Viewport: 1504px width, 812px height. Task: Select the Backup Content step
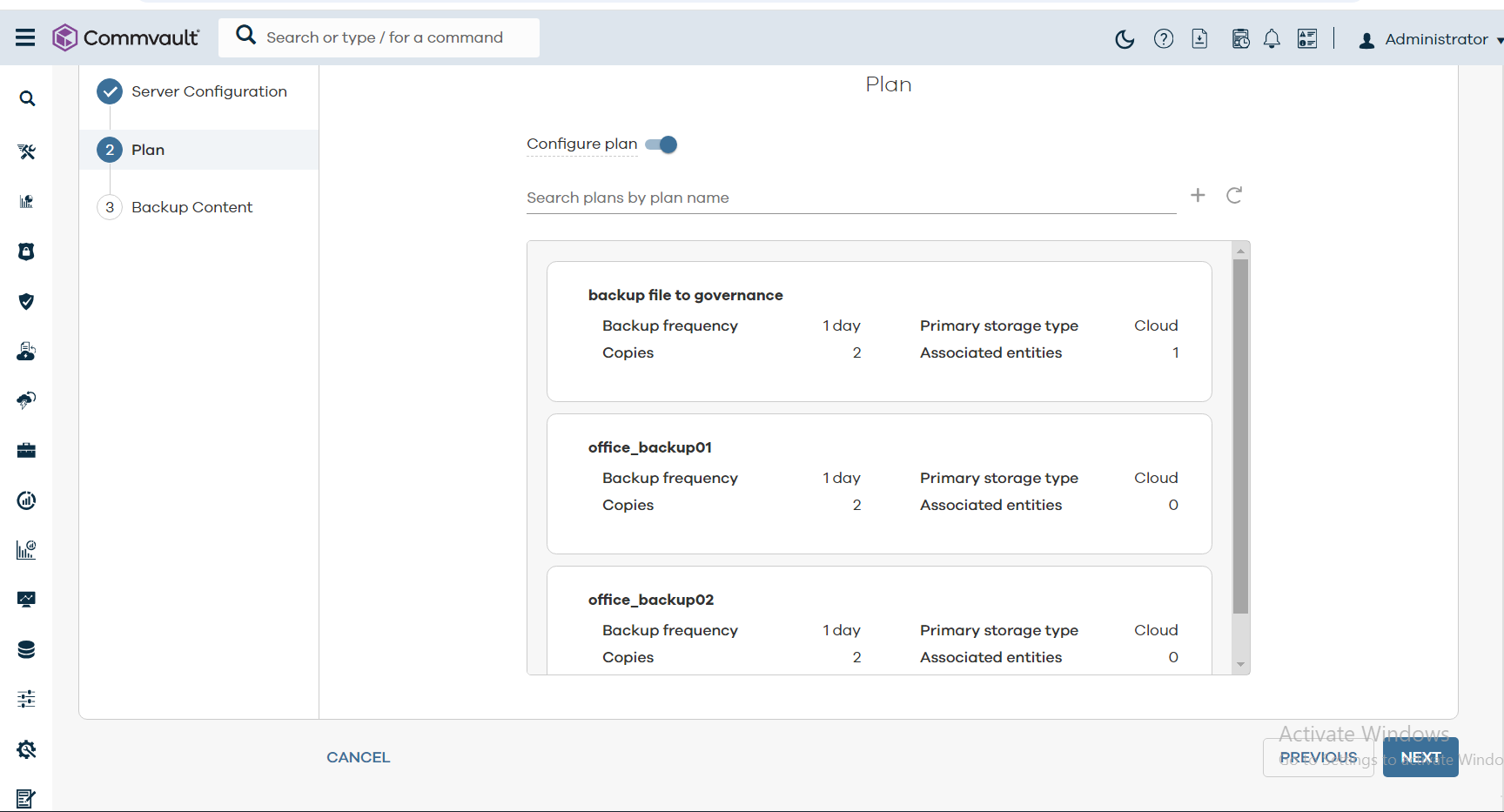191,207
